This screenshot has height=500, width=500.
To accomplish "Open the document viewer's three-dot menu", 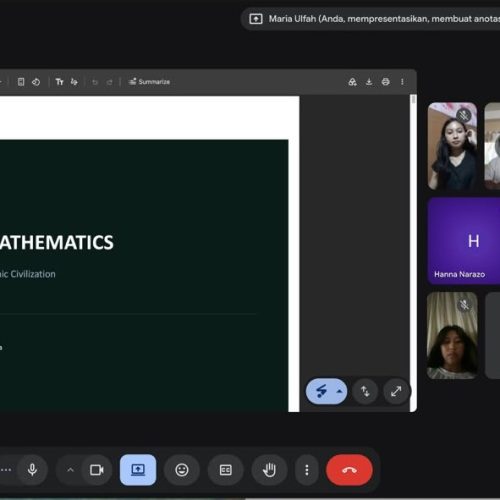I will coord(402,82).
